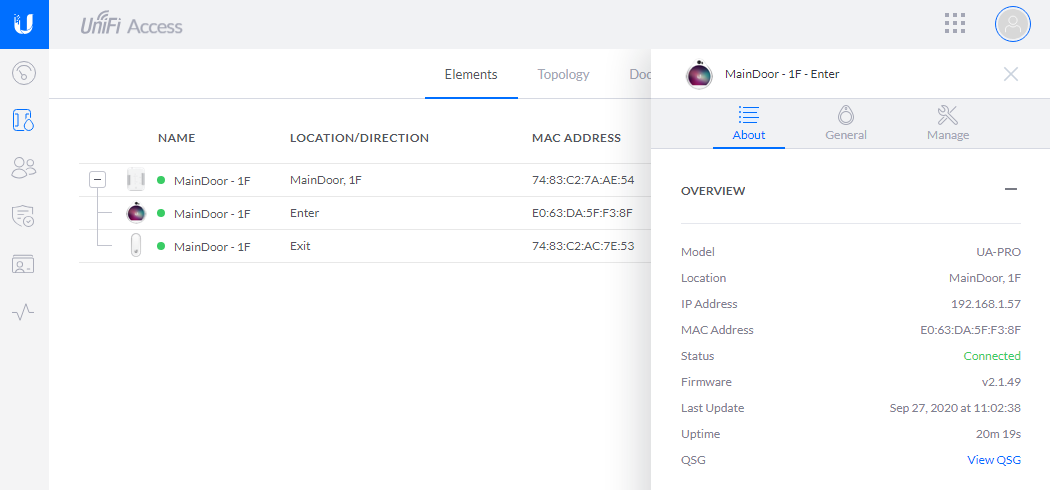Image resolution: width=1050 pixels, height=490 pixels.
Task: Open the ID card icon in the sidebar
Action: point(24,264)
